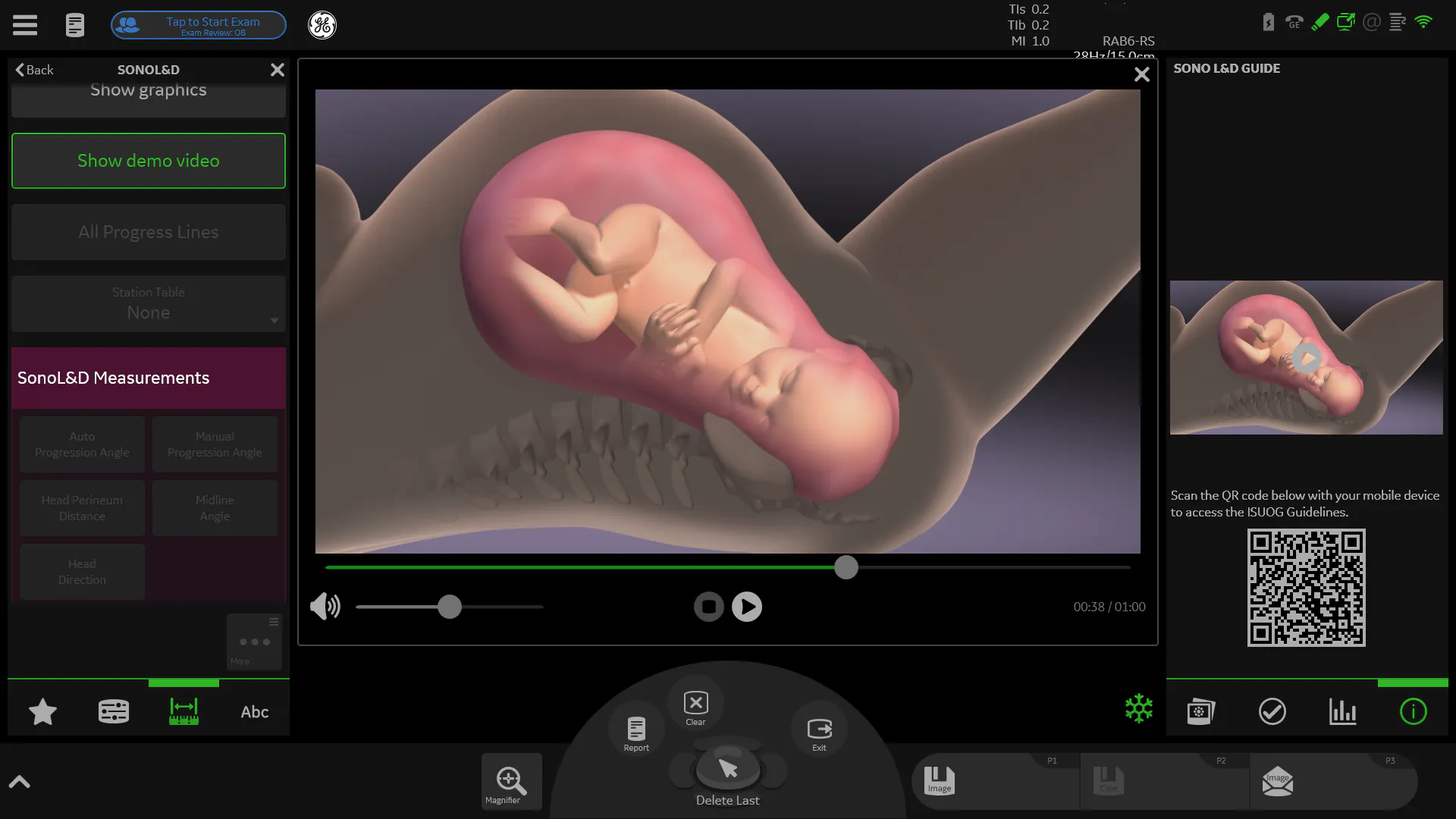Open the image gallery tab icon
The width and height of the screenshot is (1456, 819).
click(x=1201, y=711)
